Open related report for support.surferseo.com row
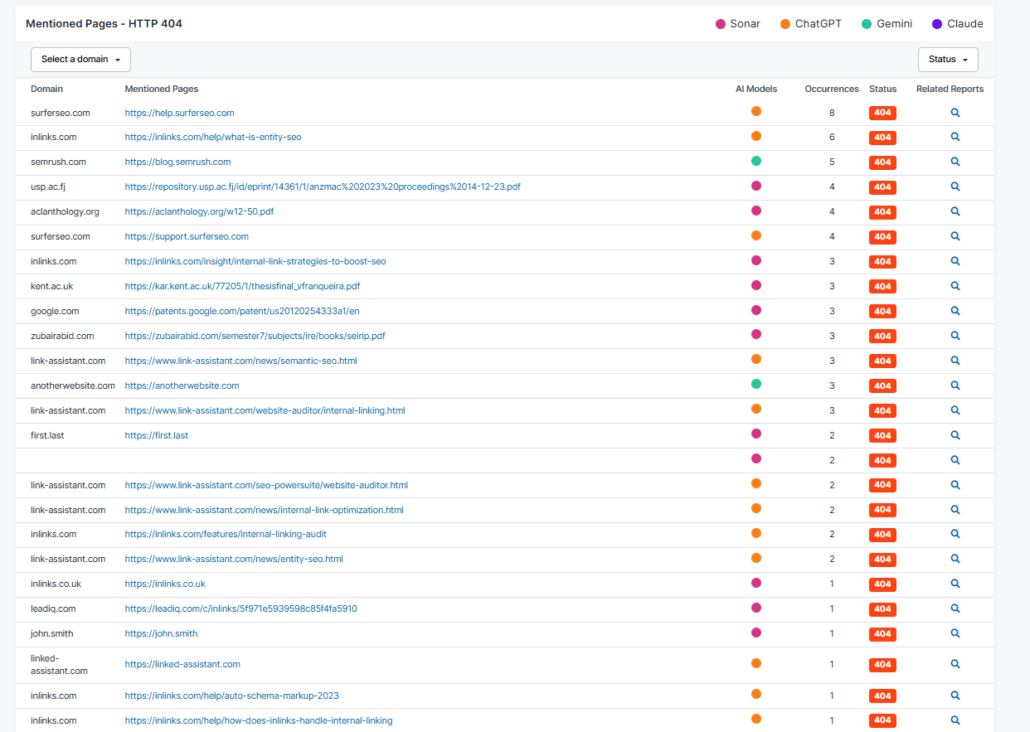The height and width of the screenshot is (732, 1030). coord(955,237)
